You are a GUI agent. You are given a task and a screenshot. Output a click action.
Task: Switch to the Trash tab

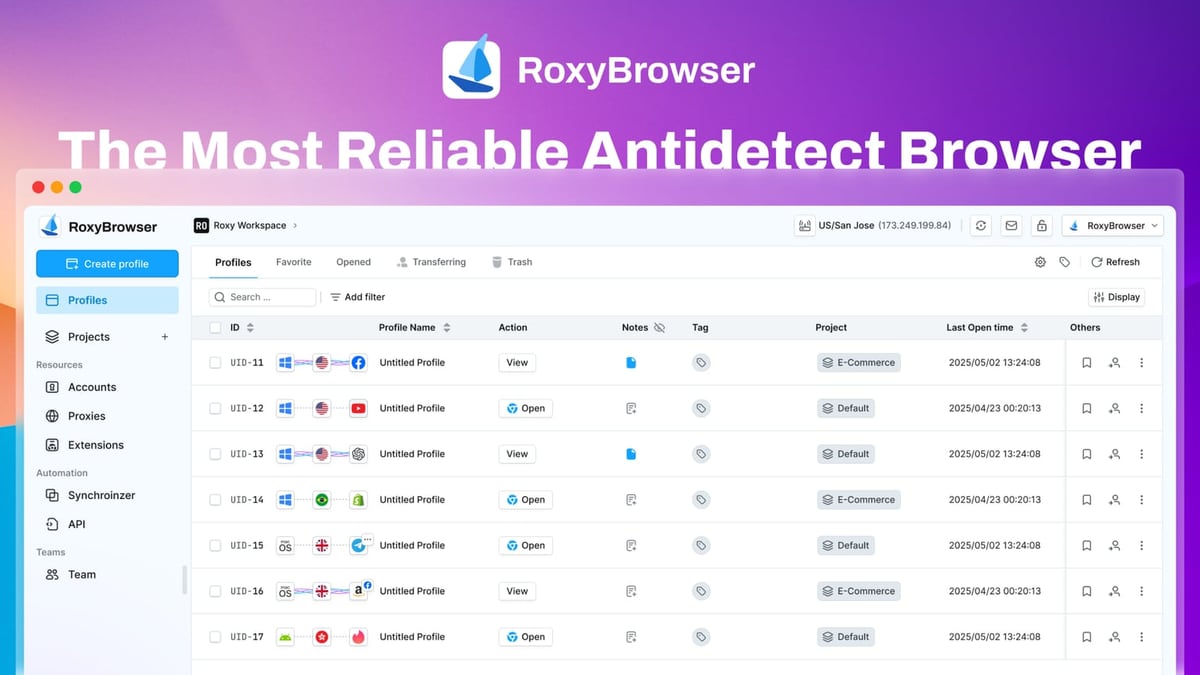512,262
